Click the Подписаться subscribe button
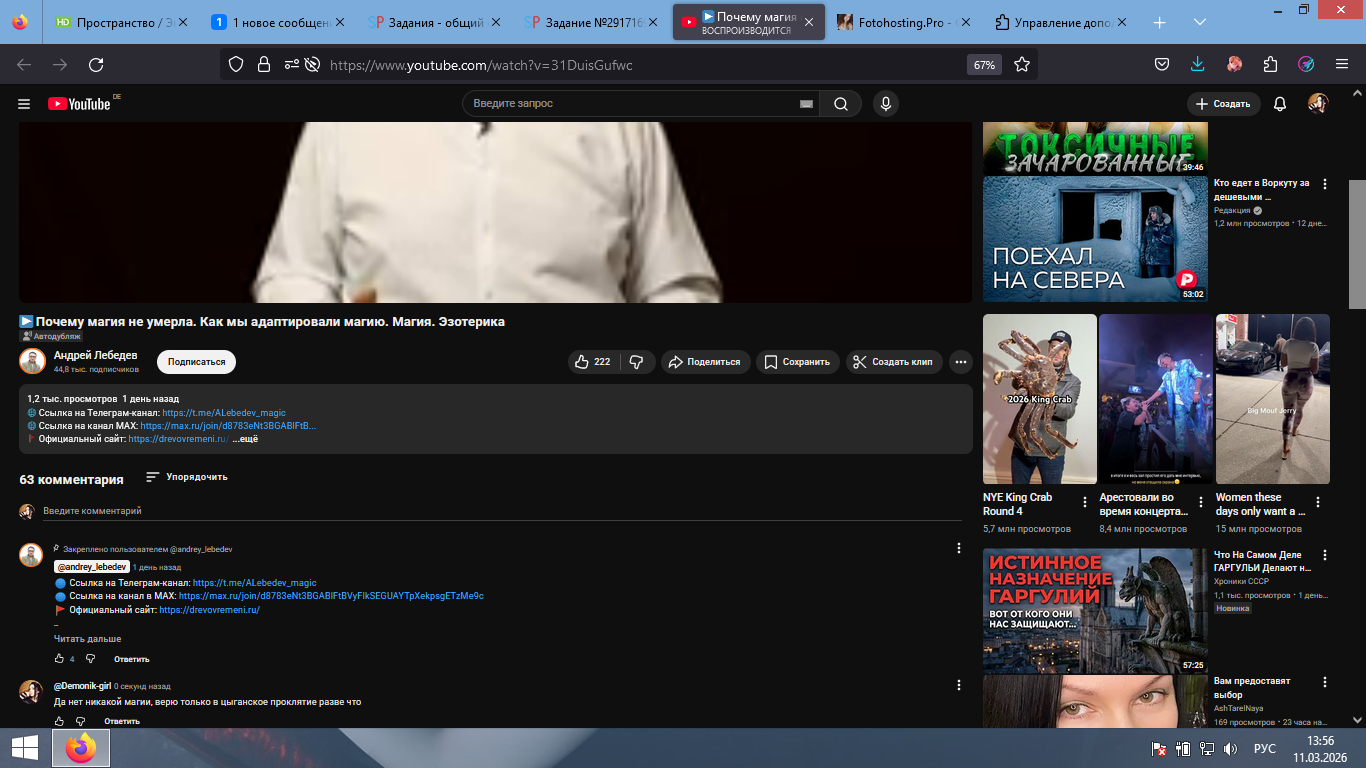Viewport: 1366px width, 768px height. pos(196,362)
